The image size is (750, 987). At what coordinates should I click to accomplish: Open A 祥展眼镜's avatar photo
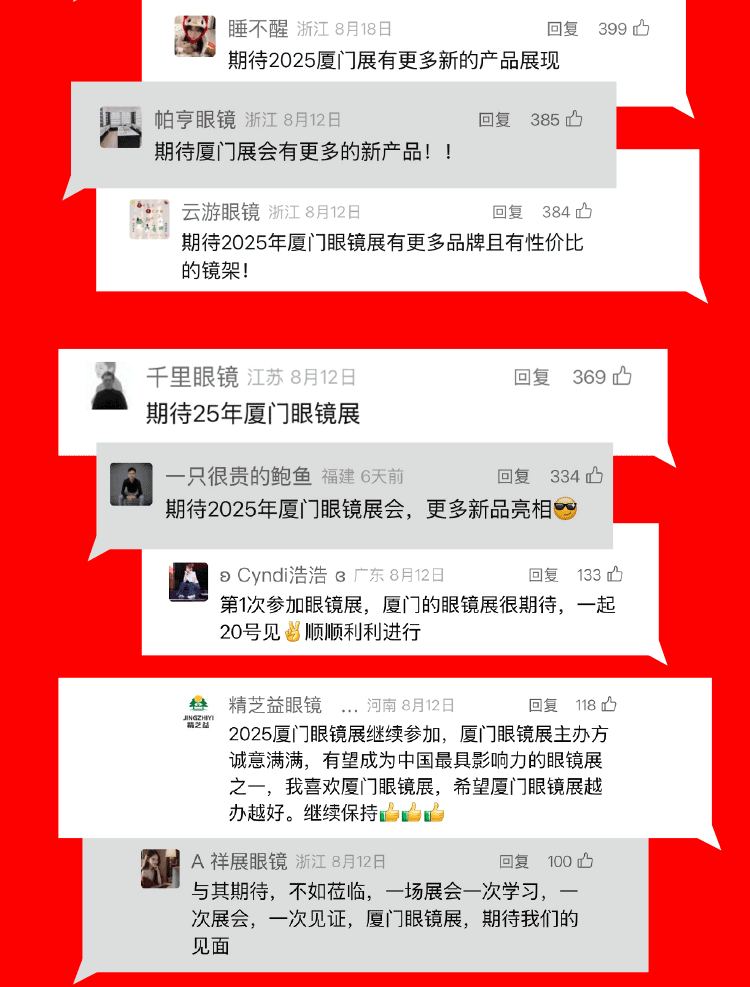pyautogui.click(x=161, y=869)
